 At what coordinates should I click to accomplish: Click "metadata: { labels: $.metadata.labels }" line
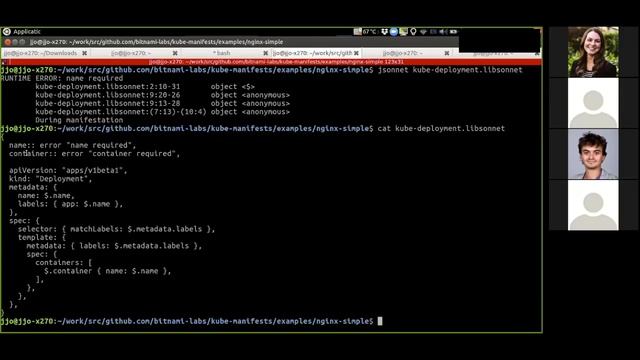114,246
